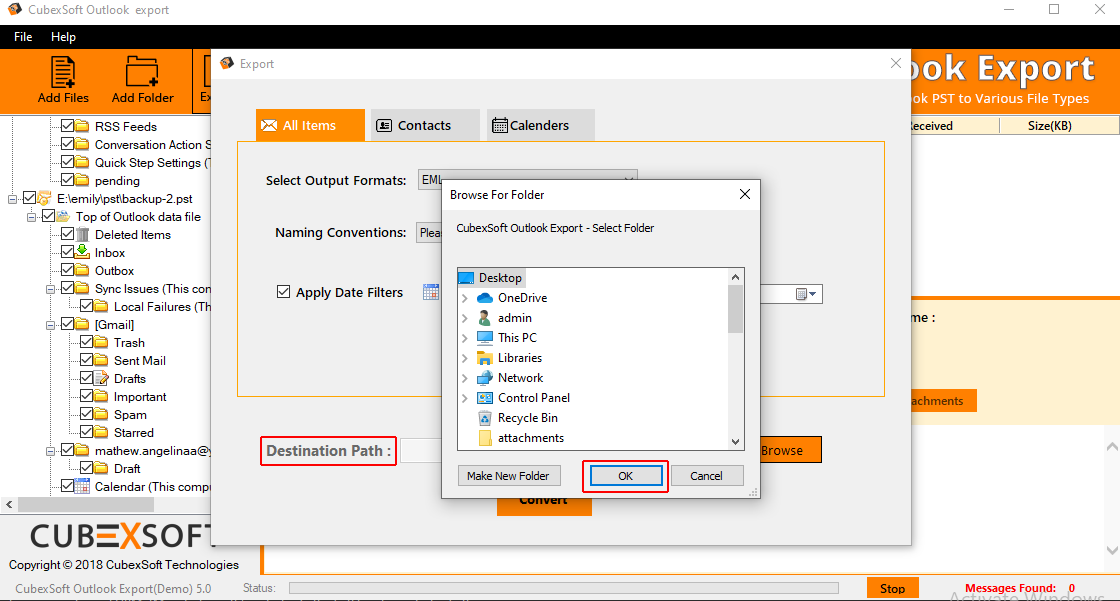Click the calendar icon beside date filters
Screen dimensions: 1120x601
[431, 292]
